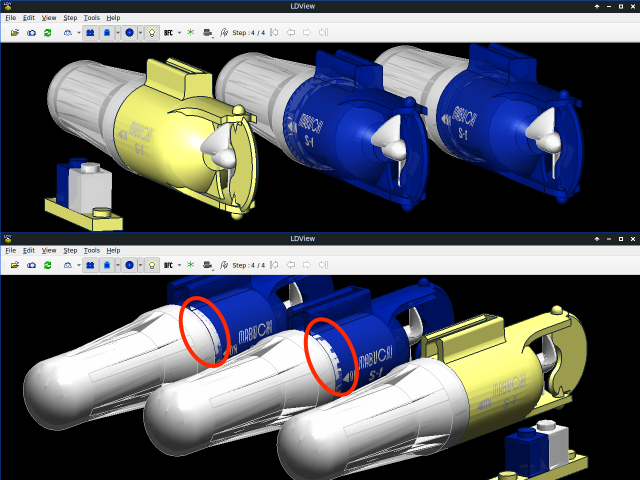The height and width of the screenshot is (480, 640).
Task: Click green star icon in upper window toolbar
Action: (x=191, y=32)
